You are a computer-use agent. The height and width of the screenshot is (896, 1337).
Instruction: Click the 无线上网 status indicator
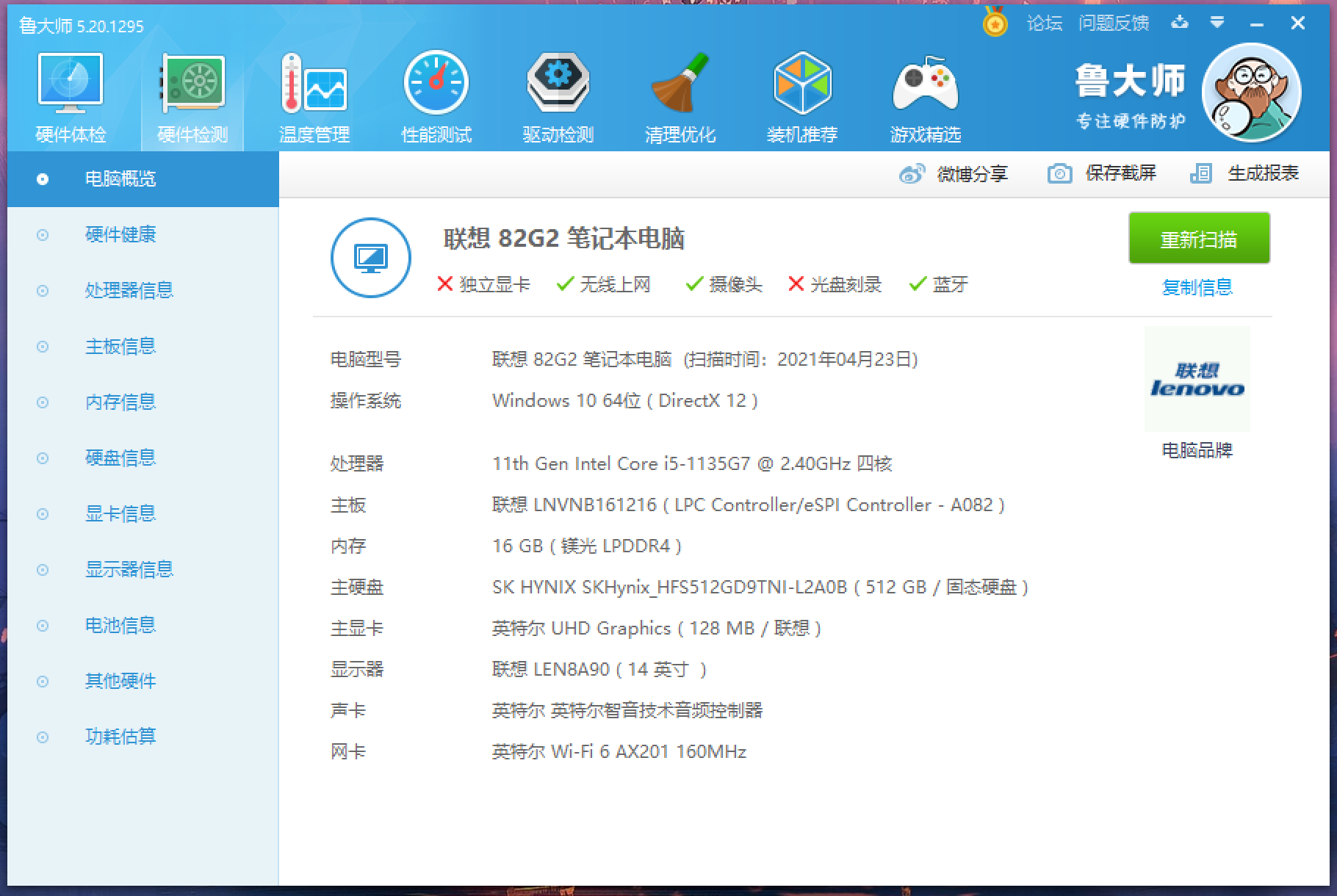click(603, 284)
